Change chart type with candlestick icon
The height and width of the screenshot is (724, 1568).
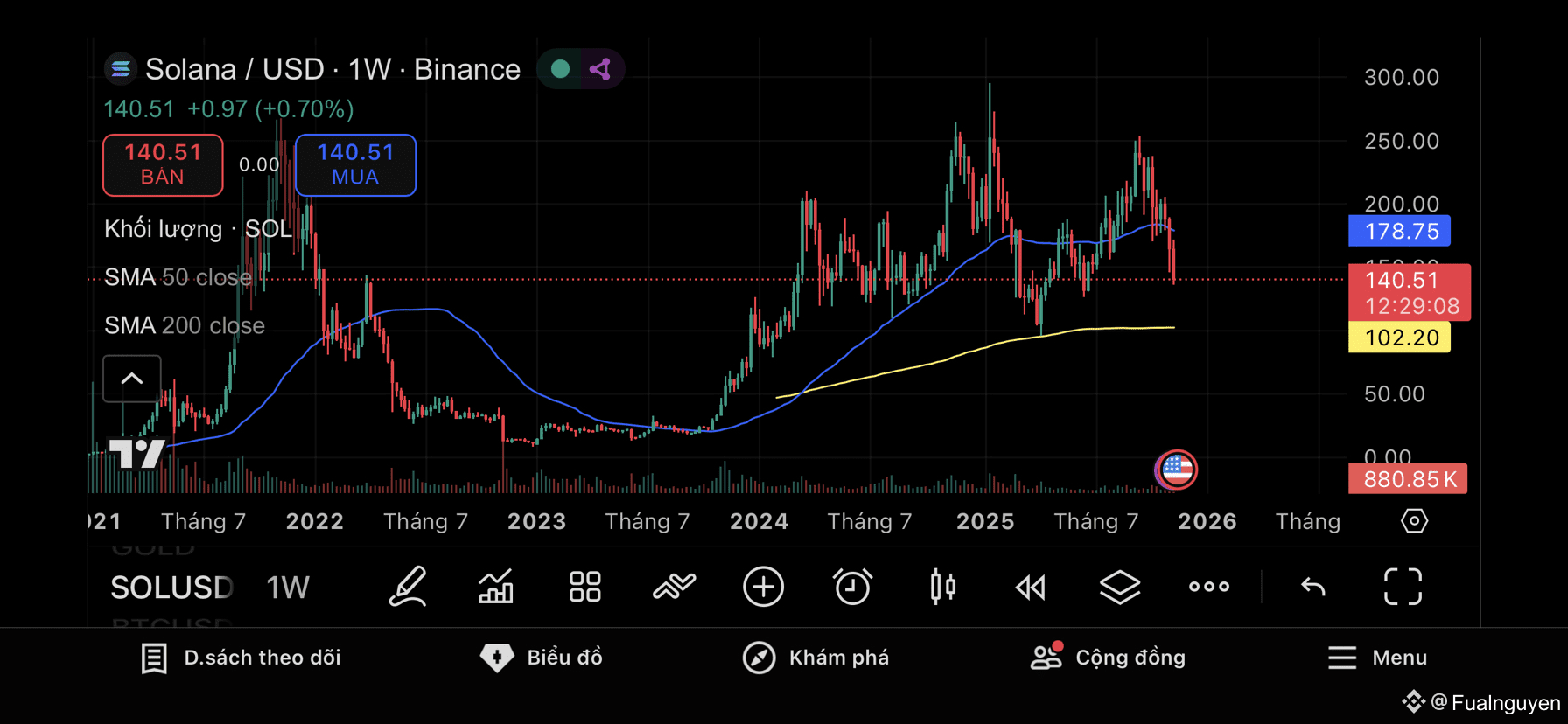click(x=942, y=587)
